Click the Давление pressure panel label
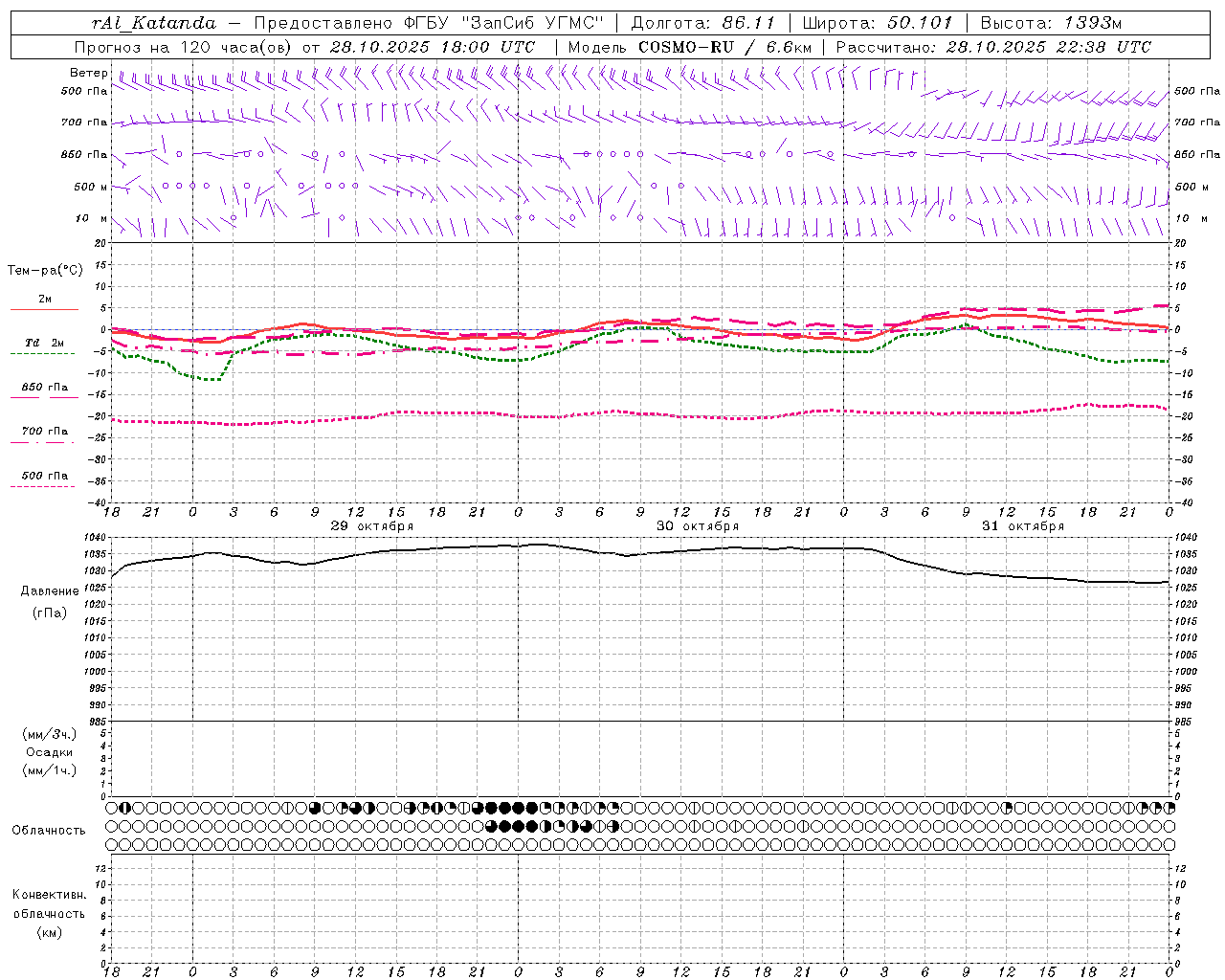 click(x=50, y=591)
